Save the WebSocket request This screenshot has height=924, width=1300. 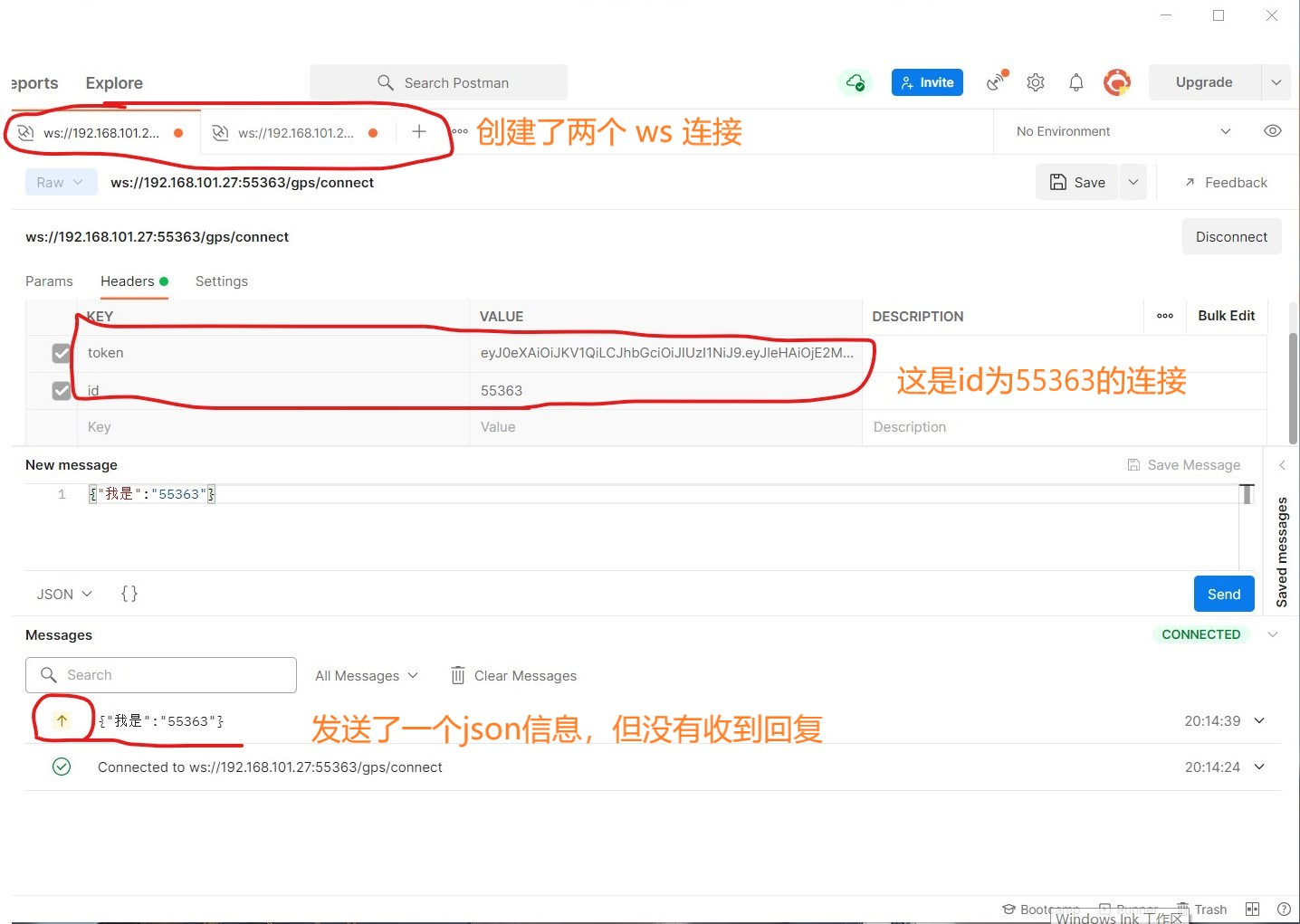coord(1077,182)
